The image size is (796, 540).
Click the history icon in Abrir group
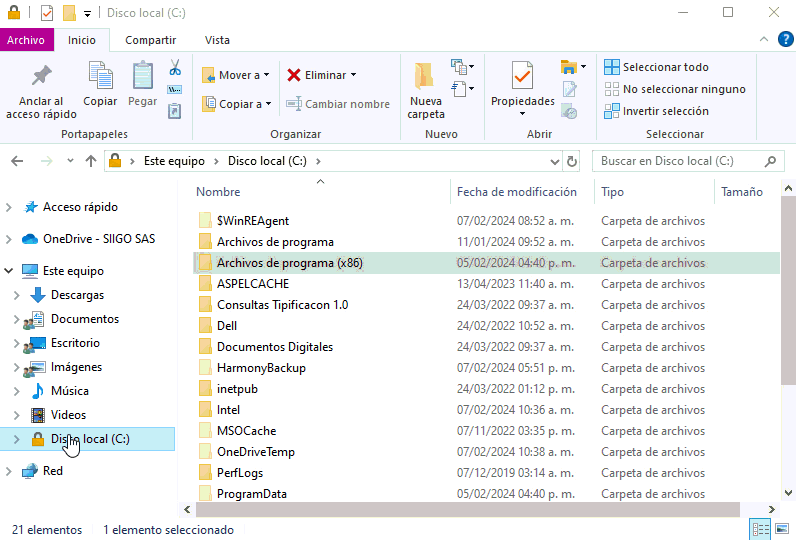click(569, 111)
